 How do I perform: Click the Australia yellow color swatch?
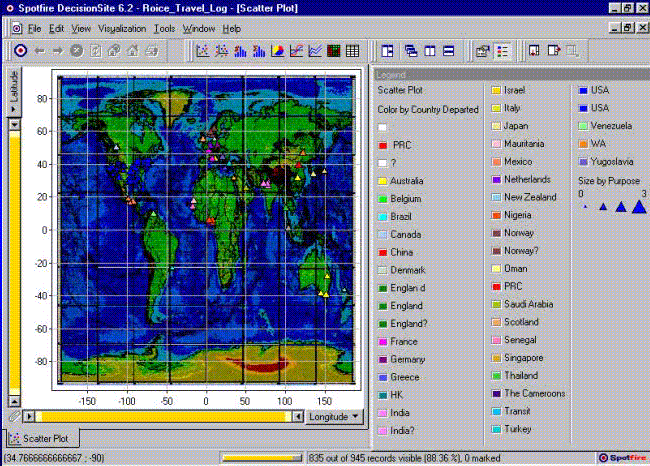point(382,181)
